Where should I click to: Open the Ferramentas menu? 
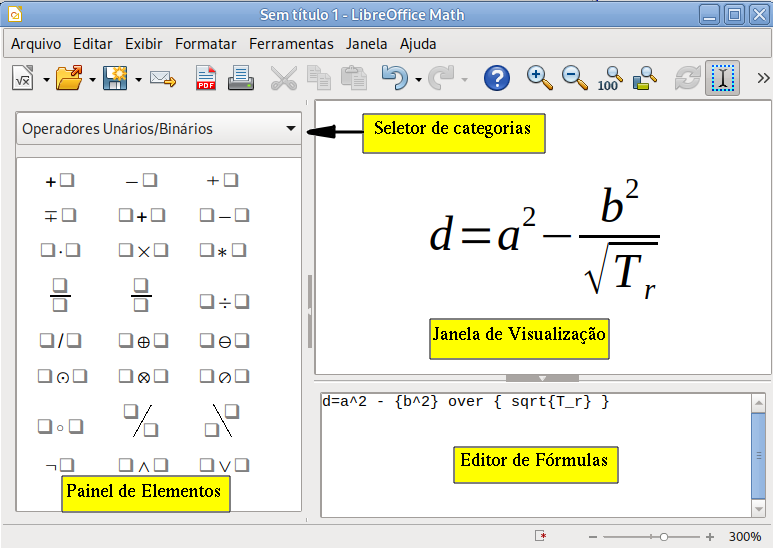[x=291, y=44]
